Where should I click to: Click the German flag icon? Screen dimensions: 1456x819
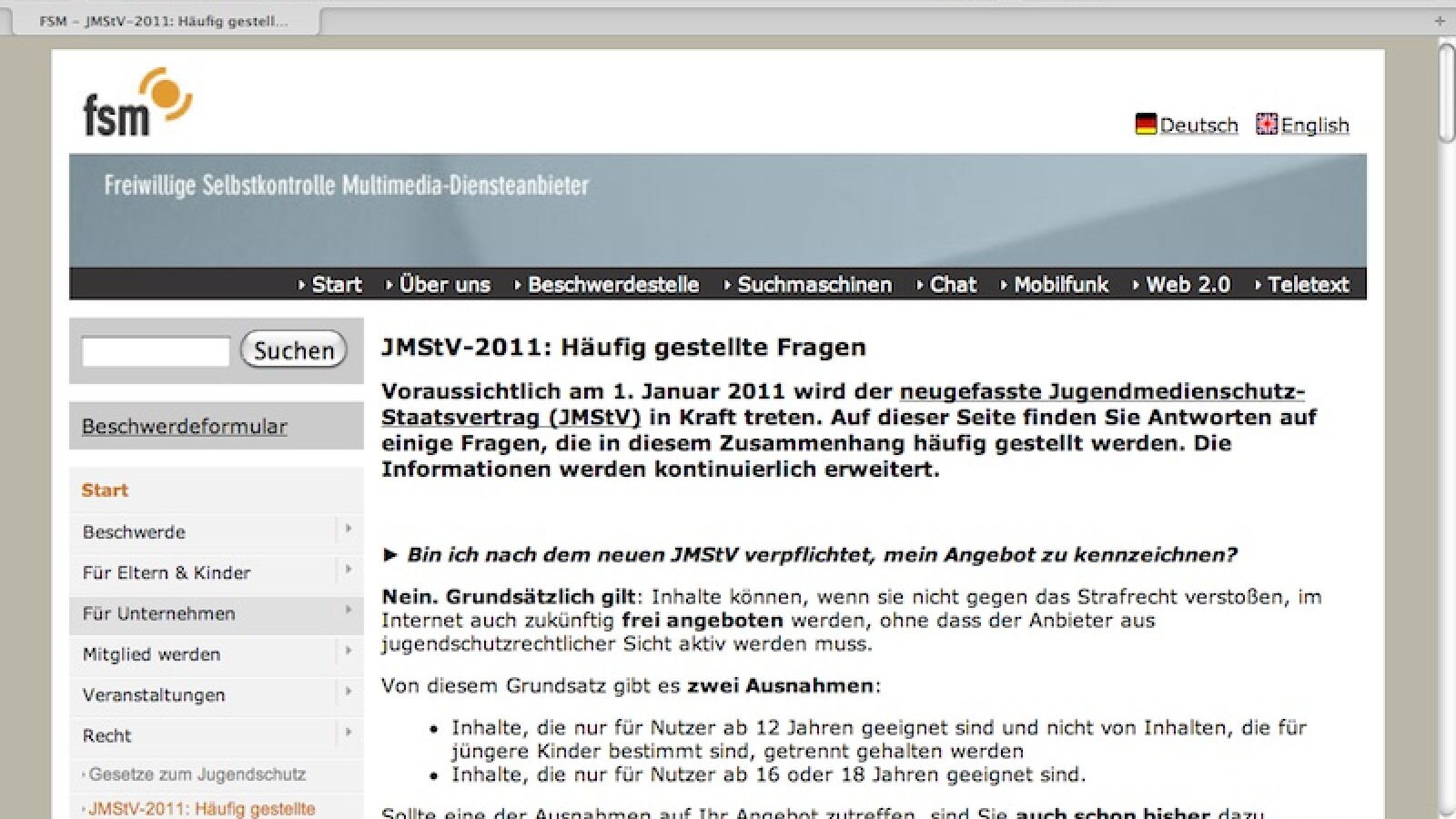click(1146, 125)
